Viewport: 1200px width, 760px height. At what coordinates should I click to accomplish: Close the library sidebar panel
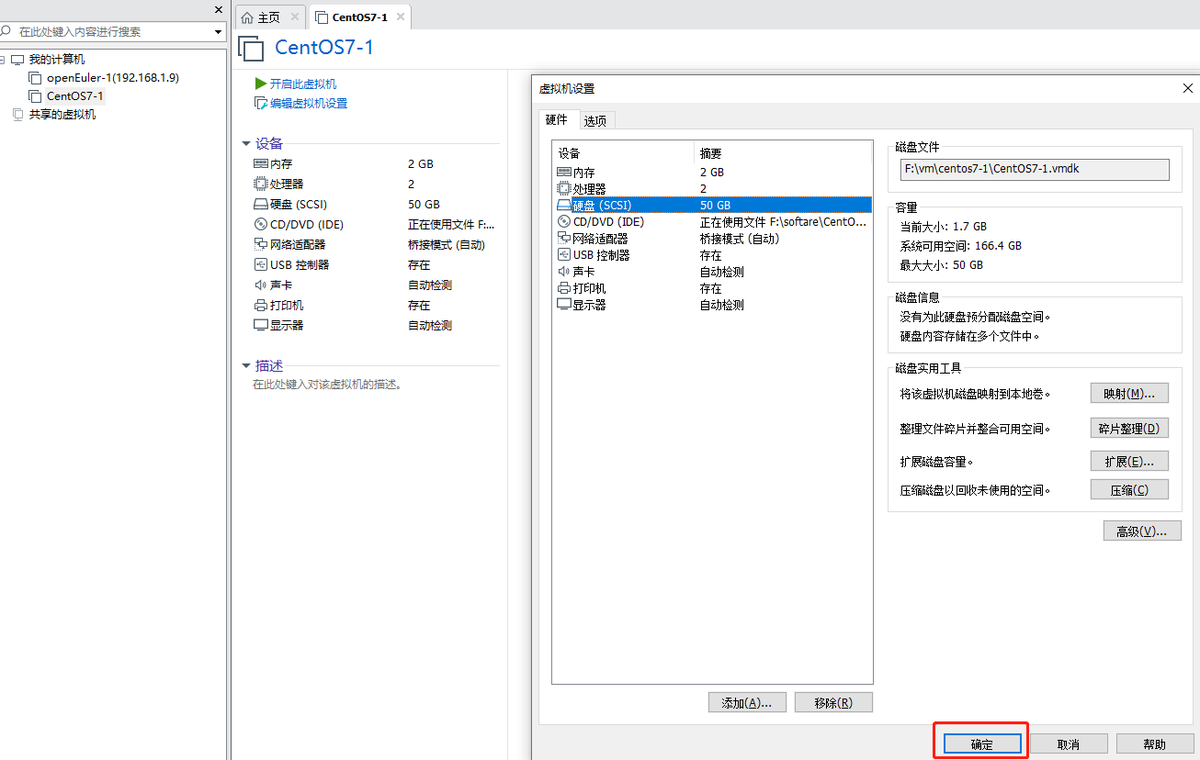pos(219,9)
